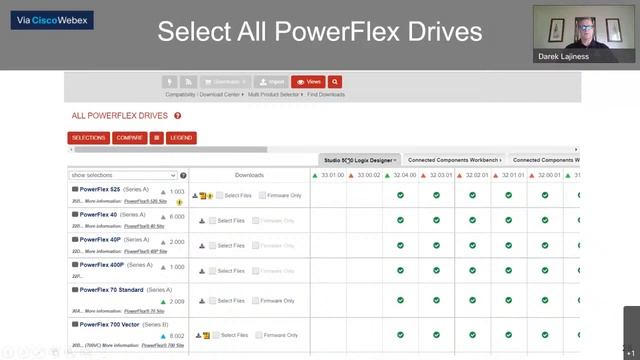Click the 33.00.02 version column header
The height and width of the screenshot is (360, 640).
pyautogui.click(x=364, y=175)
